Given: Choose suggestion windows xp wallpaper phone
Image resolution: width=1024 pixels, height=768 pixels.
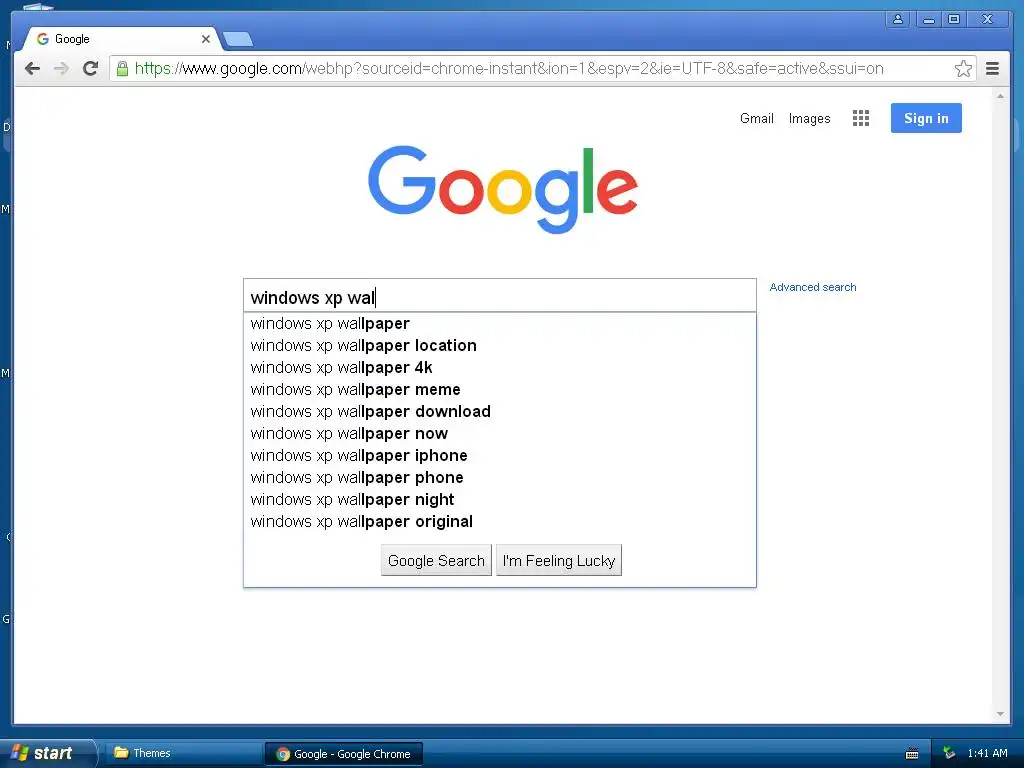Looking at the screenshot, I should coord(500,477).
